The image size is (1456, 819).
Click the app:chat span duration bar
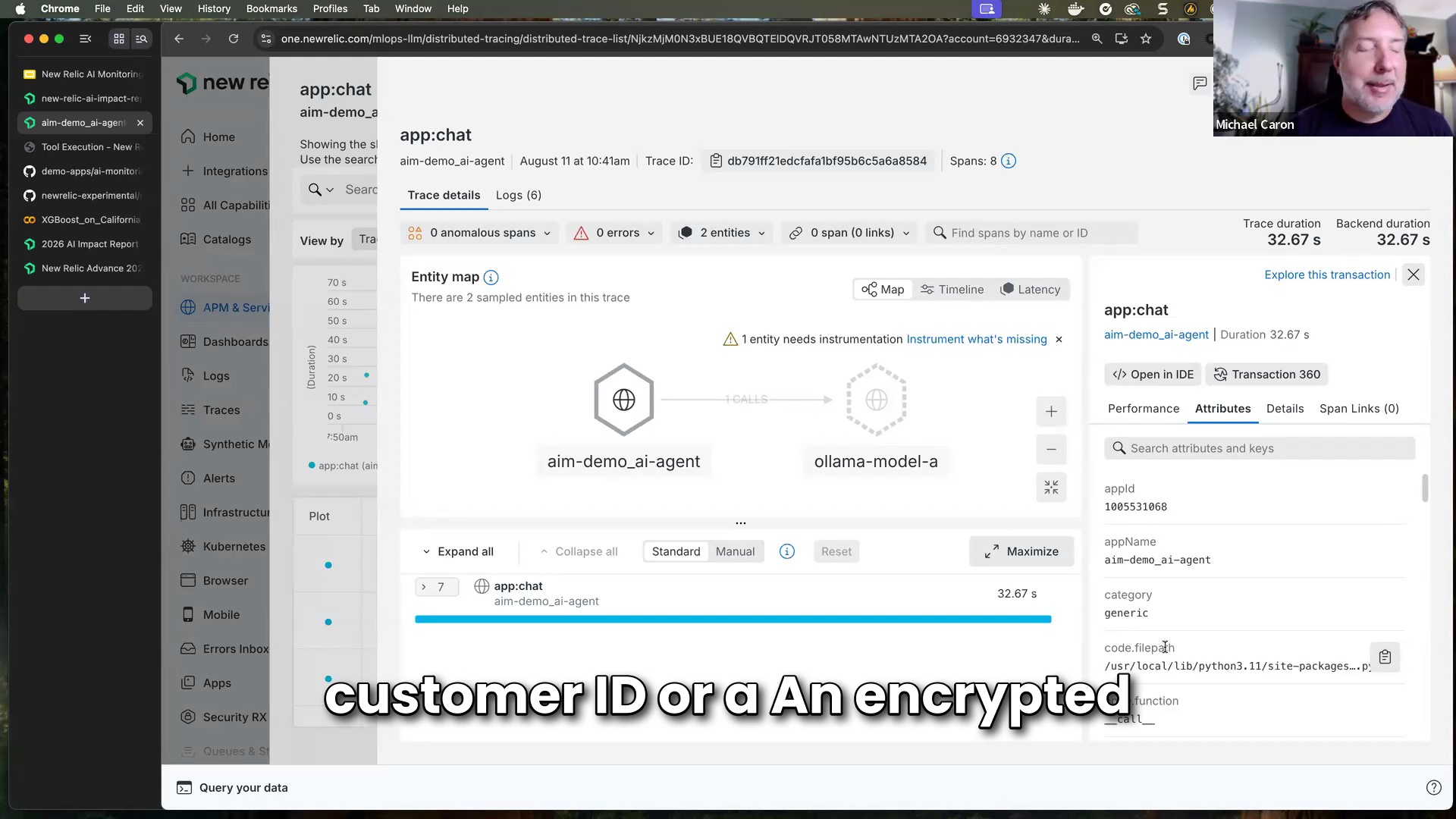733,620
